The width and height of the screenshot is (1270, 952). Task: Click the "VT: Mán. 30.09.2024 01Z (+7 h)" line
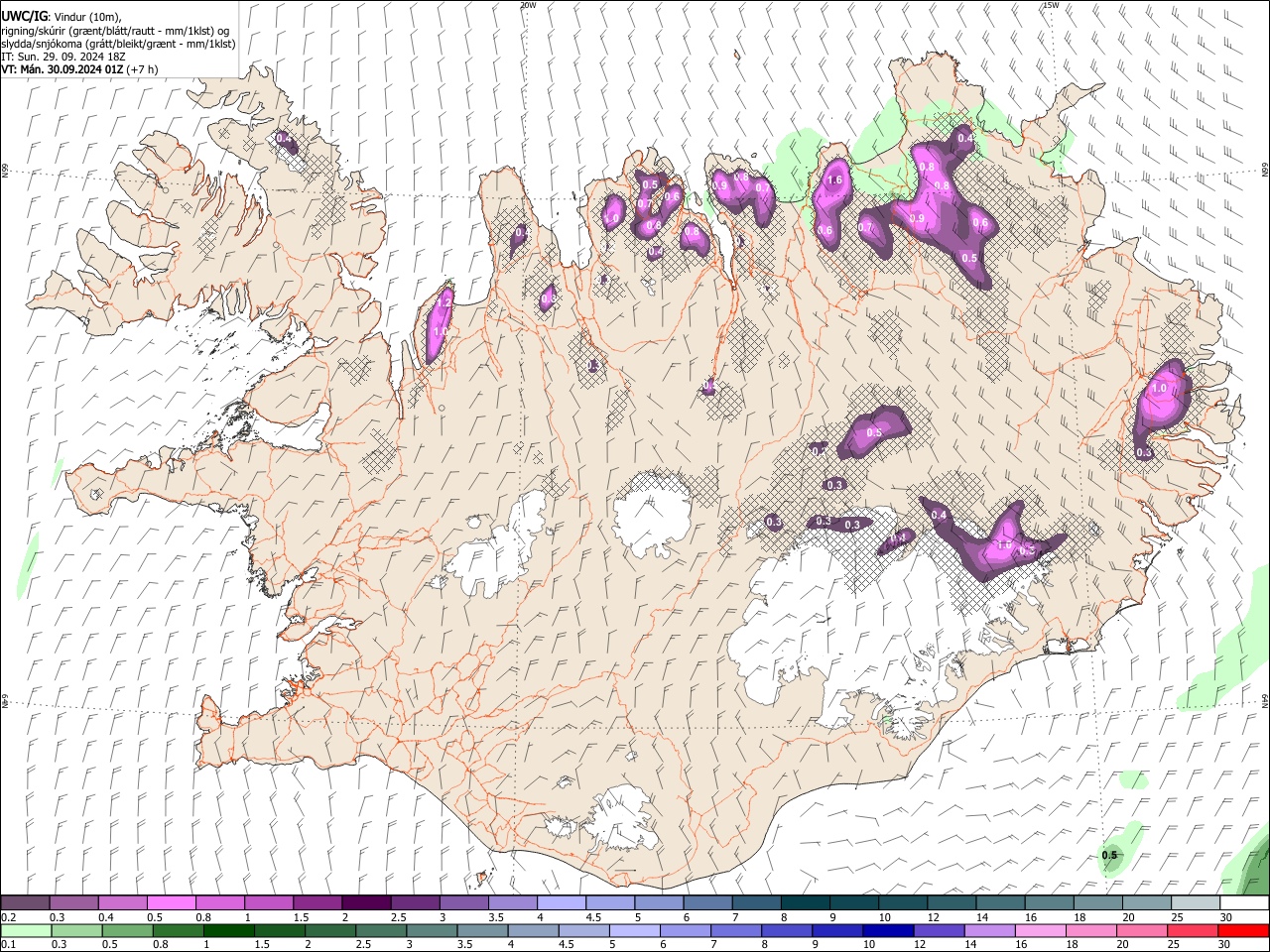coord(78,69)
